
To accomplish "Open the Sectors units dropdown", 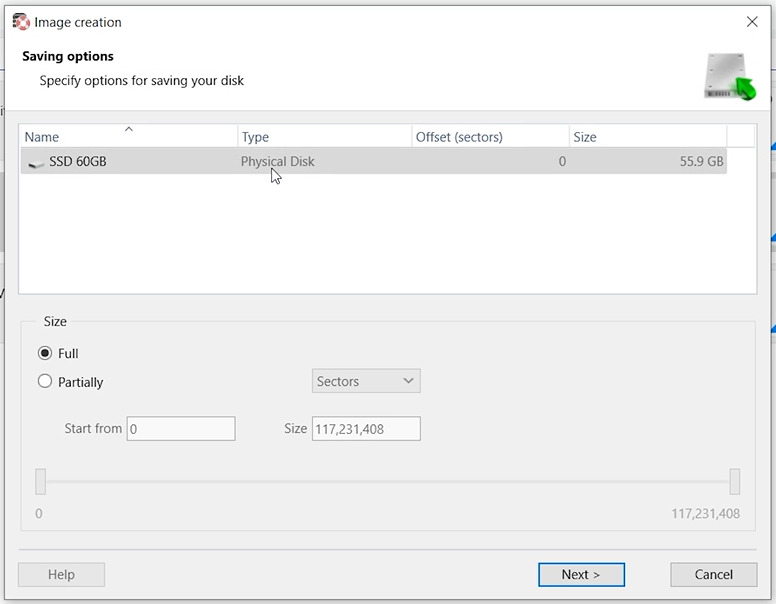I will 366,381.
